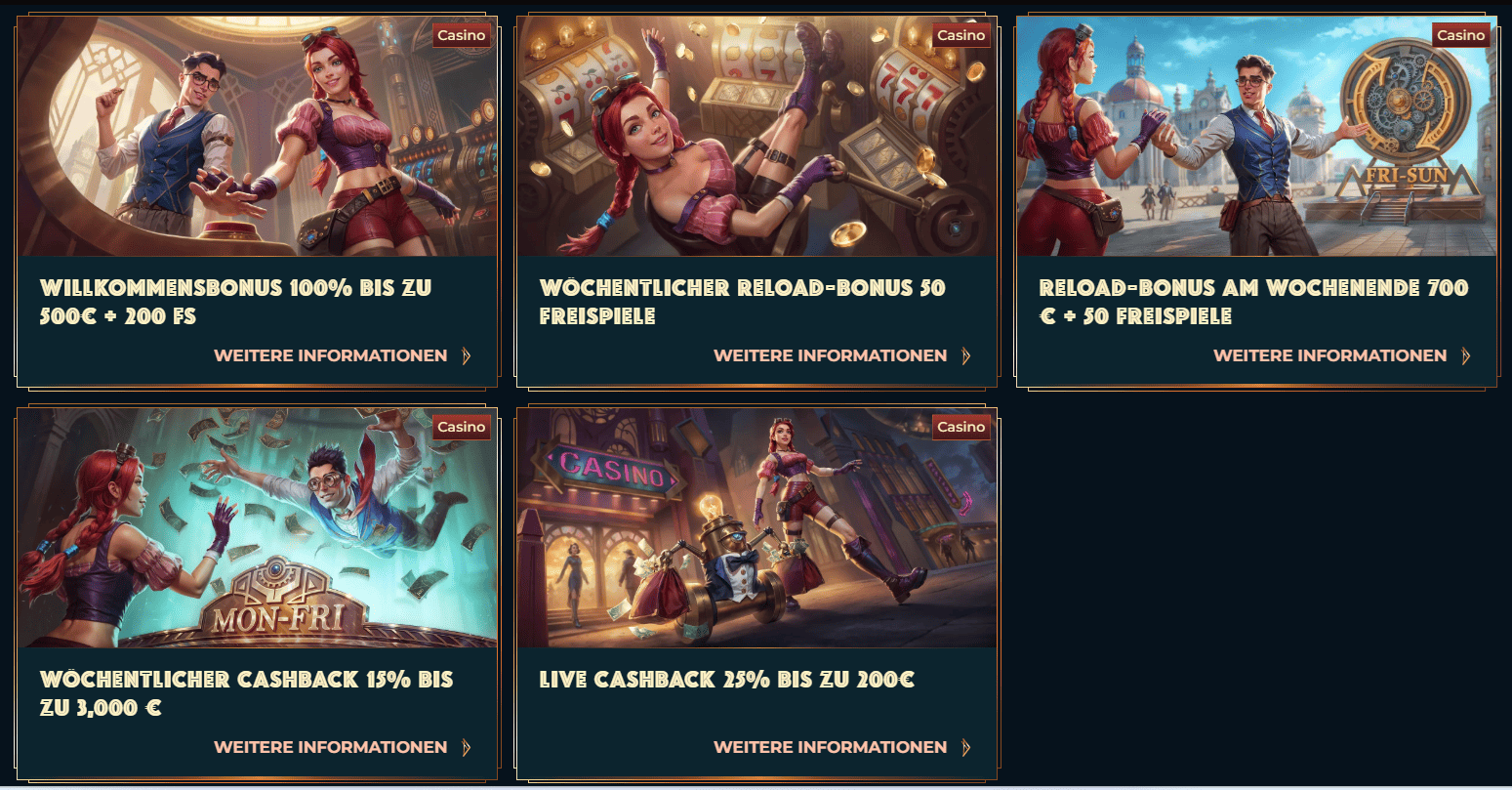Open Weitere Informationen for Wöchentlicher Cashback
1512x790 pixels.
pyautogui.click(x=331, y=747)
